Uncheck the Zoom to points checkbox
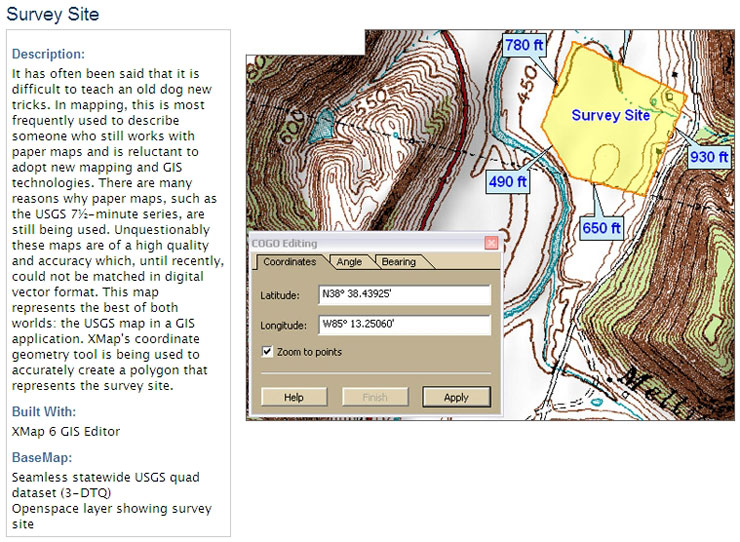The image size is (740, 542). pos(267,352)
